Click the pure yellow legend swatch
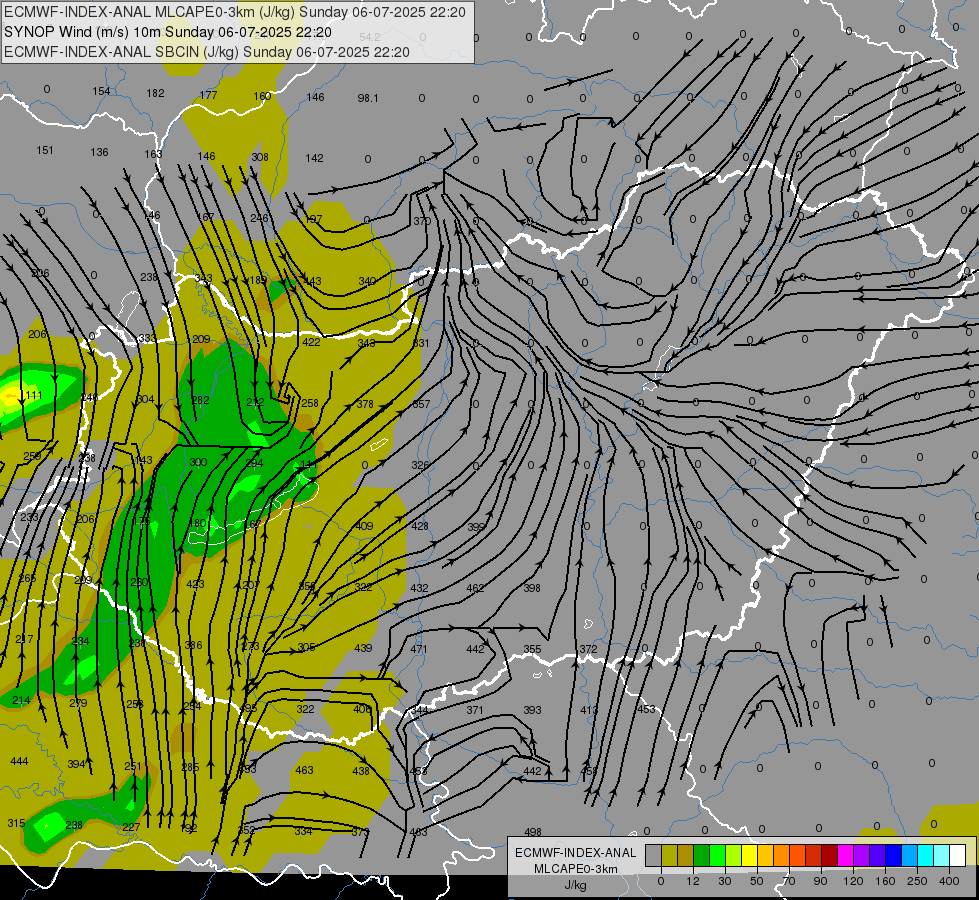This screenshot has width=979, height=900. click(x=750, y=855)
